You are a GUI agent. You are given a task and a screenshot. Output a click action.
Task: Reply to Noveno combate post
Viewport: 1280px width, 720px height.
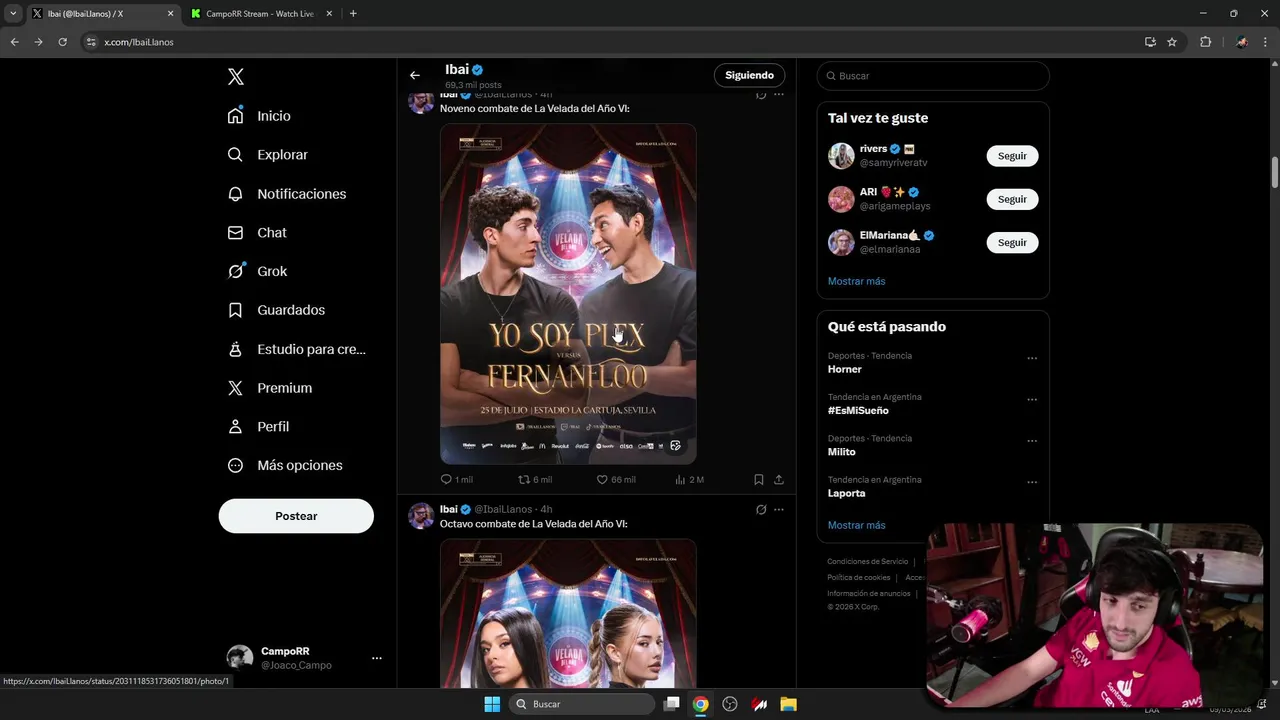[x=457, y=480]
